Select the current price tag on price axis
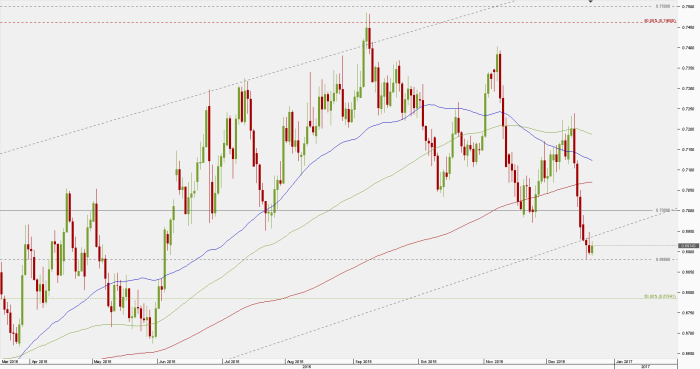This screenshot has width=700, height=369. click(688, 245)
